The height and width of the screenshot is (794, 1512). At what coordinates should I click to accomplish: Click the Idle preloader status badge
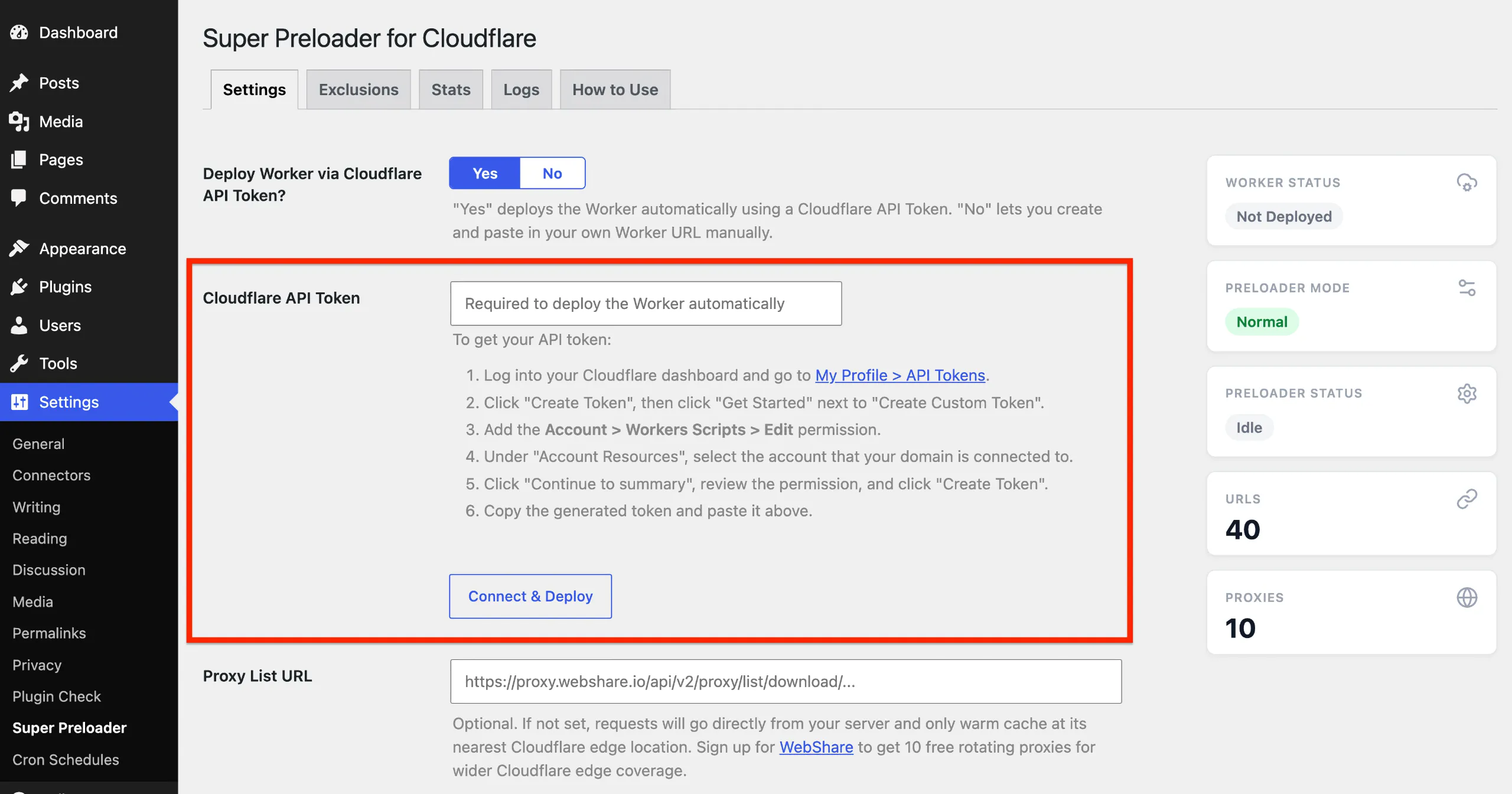point(1249,427)
